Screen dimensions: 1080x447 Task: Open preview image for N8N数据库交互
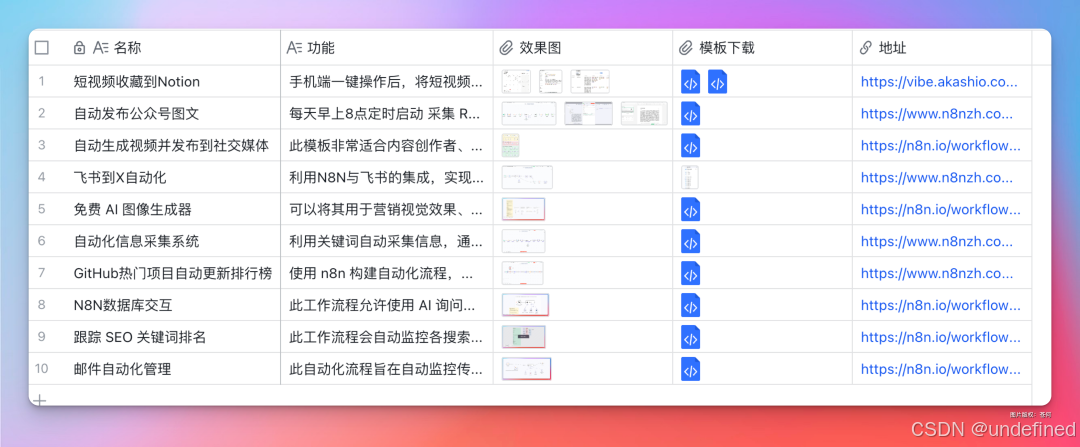[526, 305]
